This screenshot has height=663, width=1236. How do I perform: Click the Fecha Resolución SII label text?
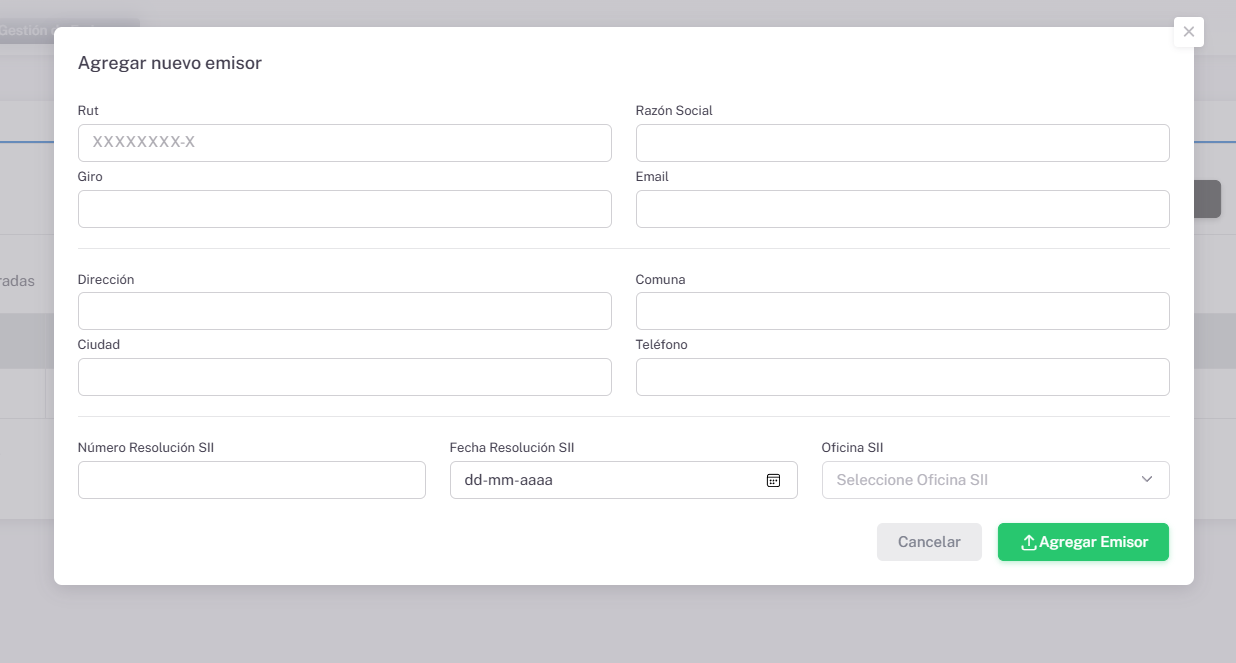click(512, 448)
